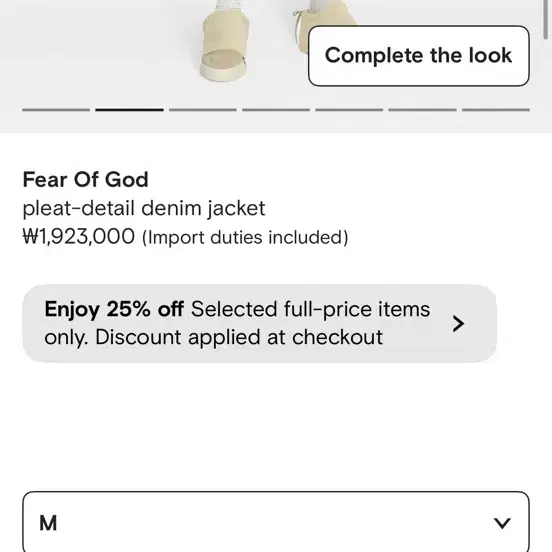Show the fourth product image via indicator
Image resolution: width=552 pixels, height=552 pixels.
[x=276, y=110]
